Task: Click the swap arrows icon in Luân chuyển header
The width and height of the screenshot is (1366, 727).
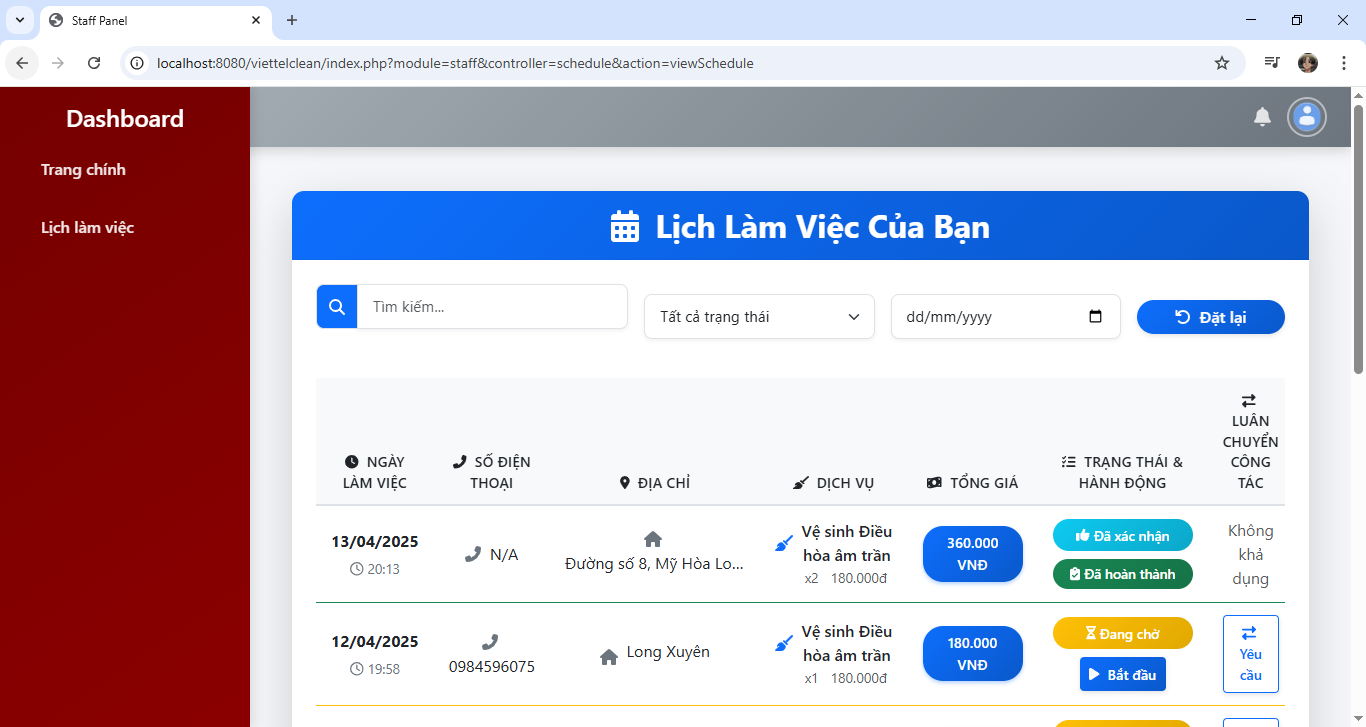Action: (x=1249, y=400)
